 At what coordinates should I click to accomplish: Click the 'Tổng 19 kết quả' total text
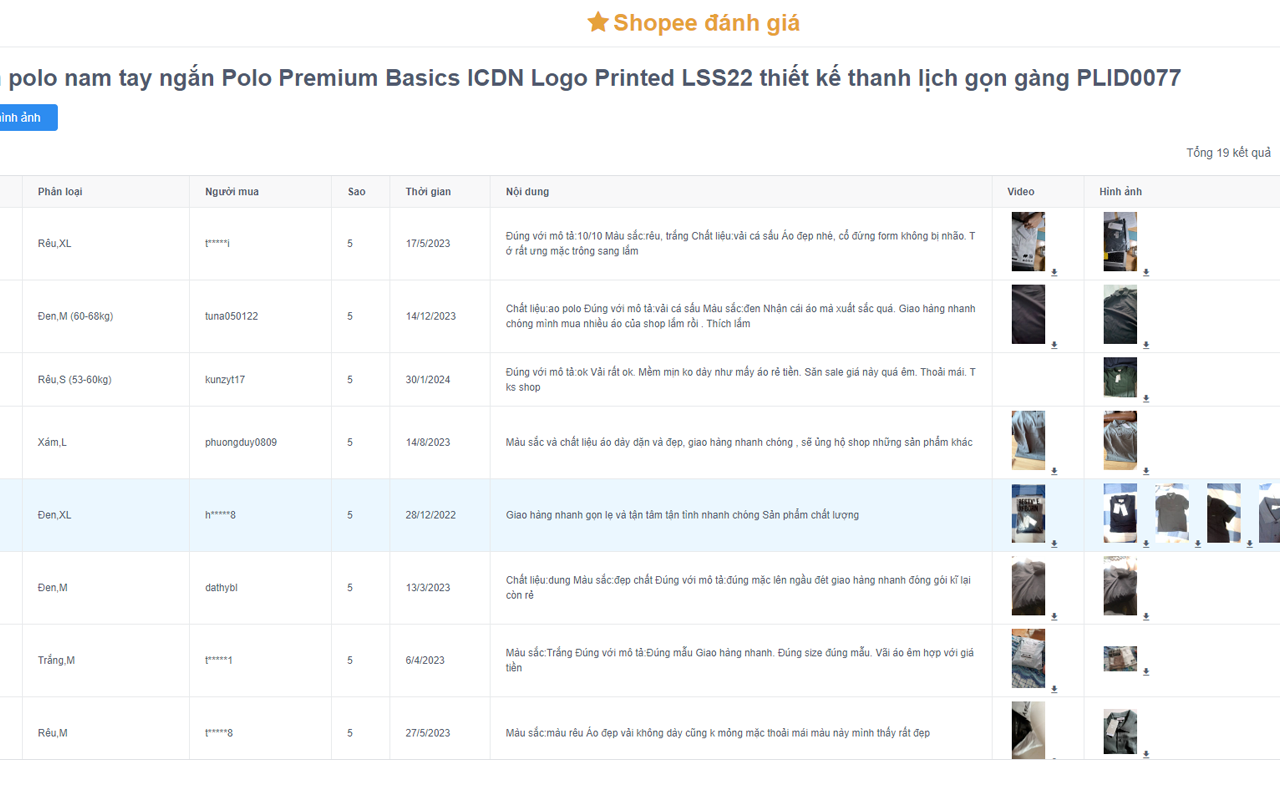point(1229,153)
